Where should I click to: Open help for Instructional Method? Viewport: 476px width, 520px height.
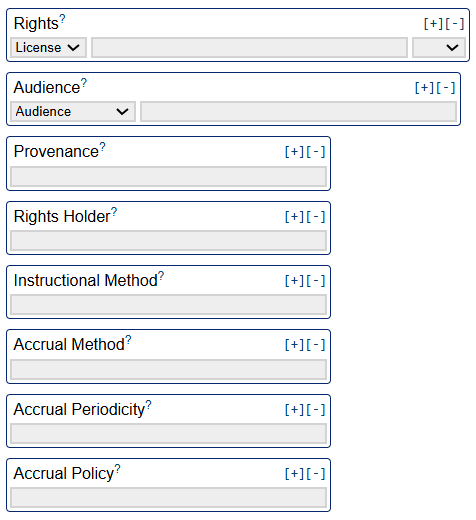(x=161, y=276)
